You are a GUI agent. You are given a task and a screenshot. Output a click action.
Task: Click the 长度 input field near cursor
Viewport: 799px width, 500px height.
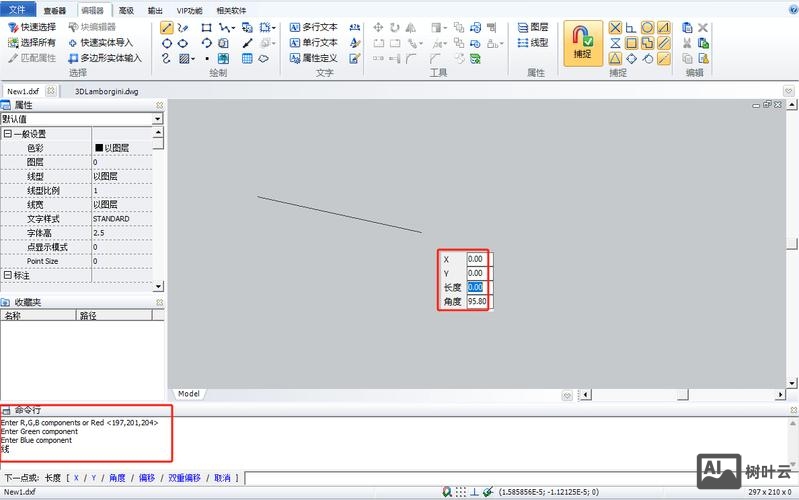pyautogui.click(x=475, y=287)
